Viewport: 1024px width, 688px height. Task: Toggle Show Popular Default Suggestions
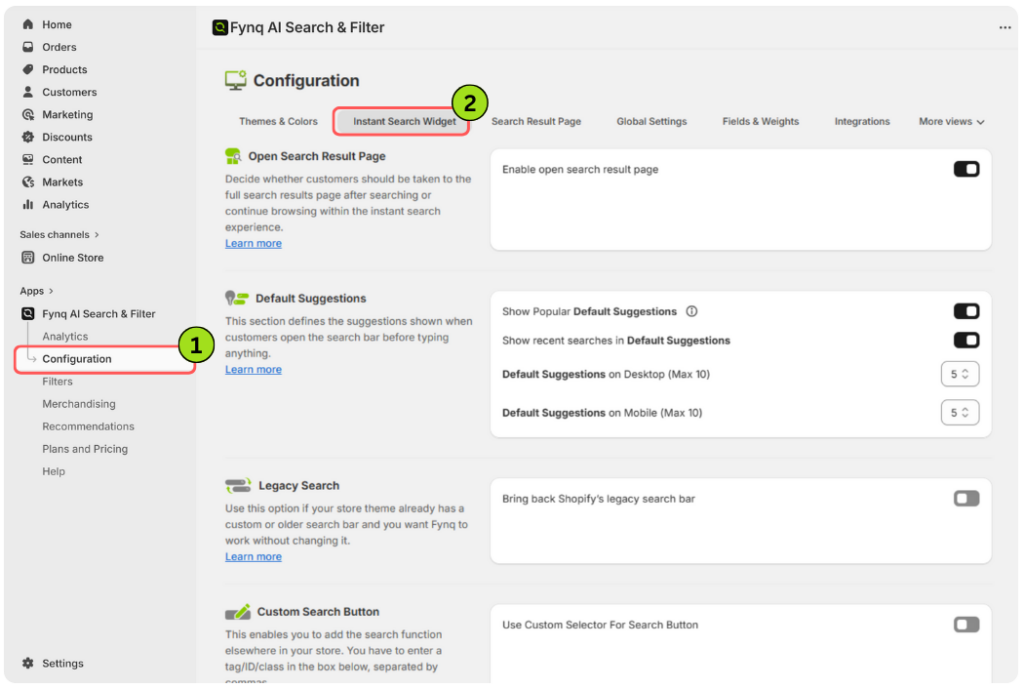[966, 311]
